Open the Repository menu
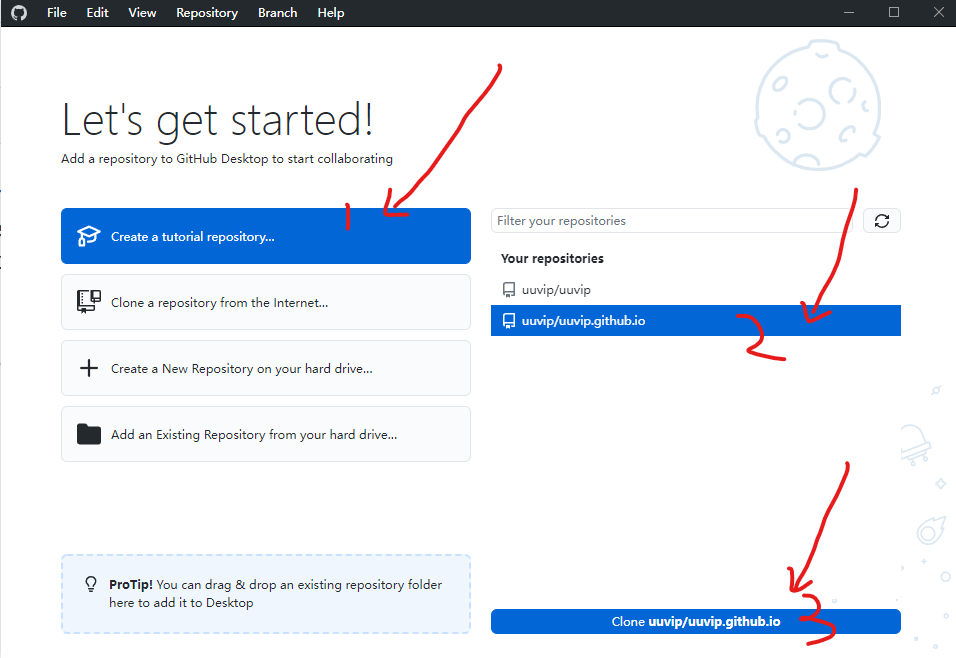 [207, 13]
